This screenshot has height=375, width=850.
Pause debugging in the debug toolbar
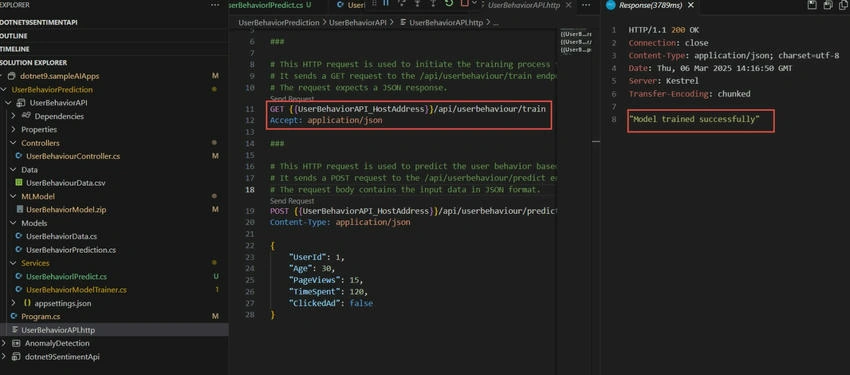[x=386, y=3]
